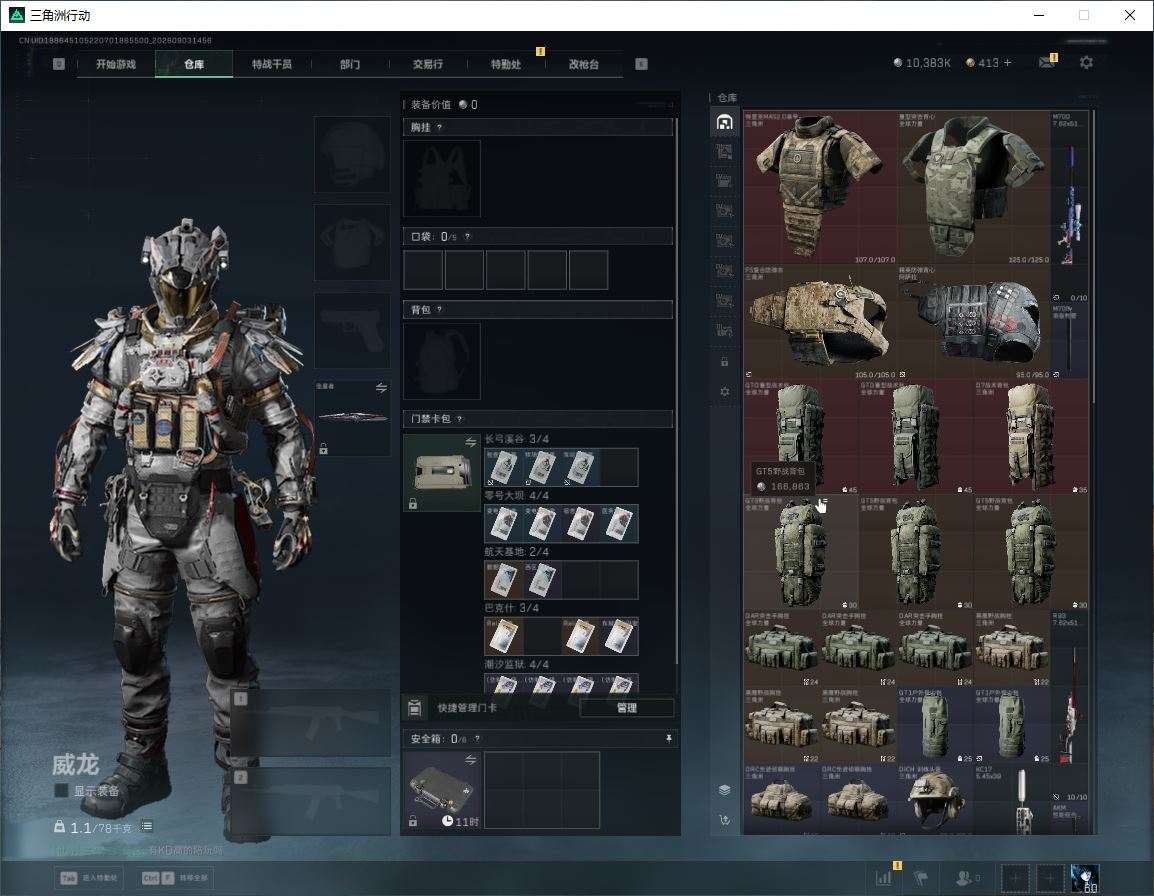Swap the safe box via arrows icon
Screen dimensions: 1154x896
coord(470,759)
